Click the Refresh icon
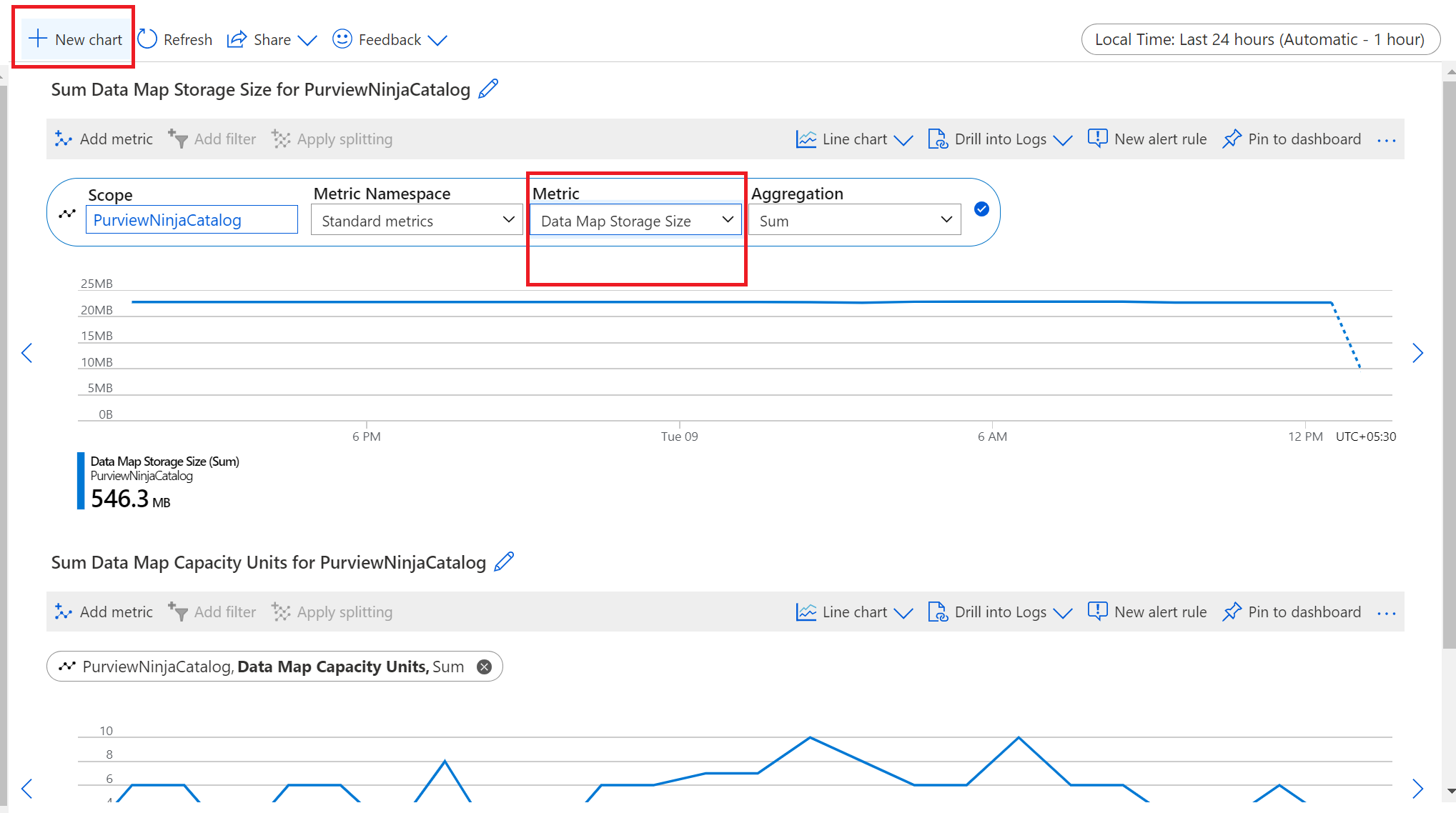This screenshot has height=813, width=1456. pyautogui.click(x=147, y=39)
